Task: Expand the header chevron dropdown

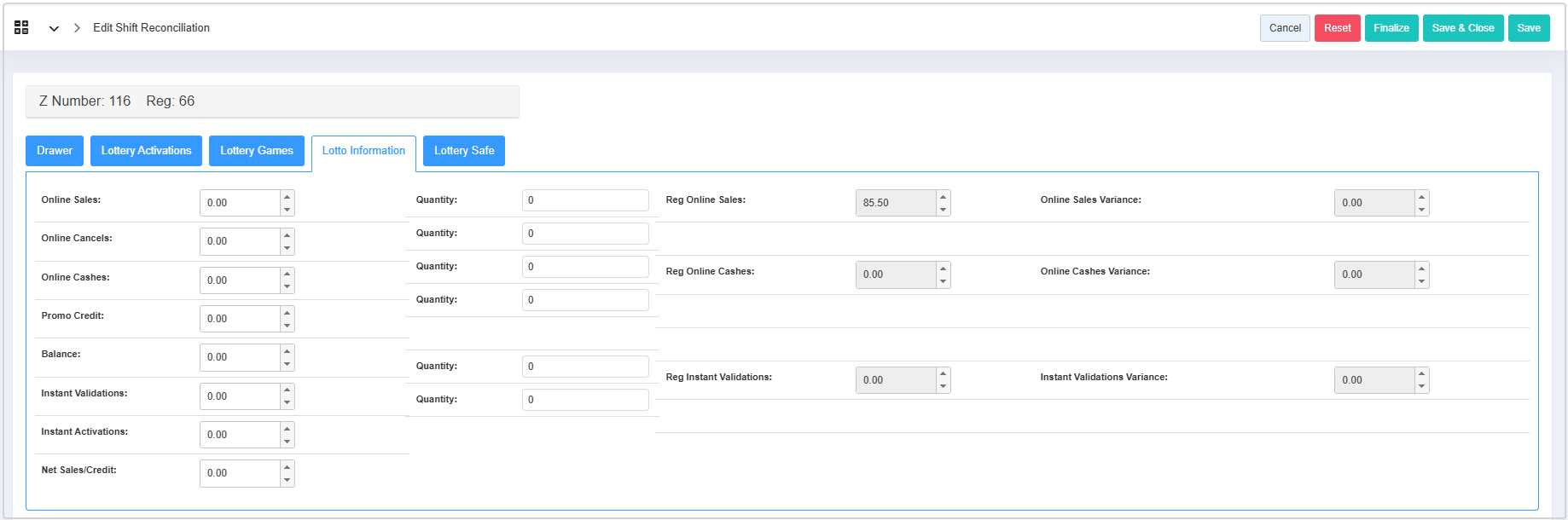Action: 54,28
